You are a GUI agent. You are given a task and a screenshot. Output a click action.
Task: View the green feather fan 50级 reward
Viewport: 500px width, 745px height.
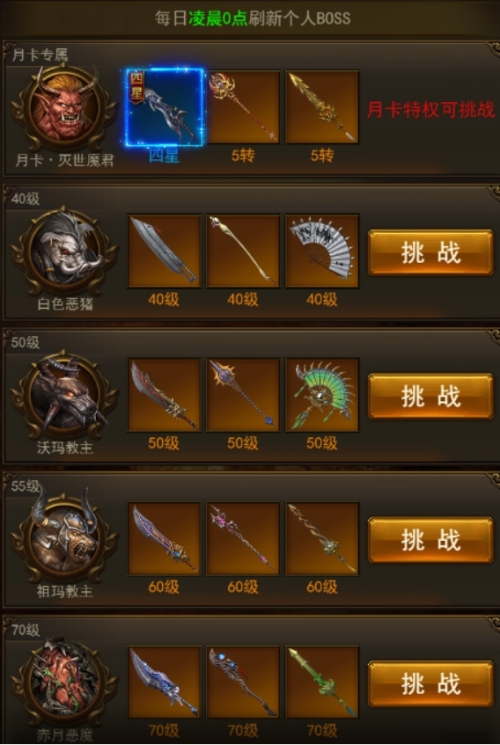322,395
